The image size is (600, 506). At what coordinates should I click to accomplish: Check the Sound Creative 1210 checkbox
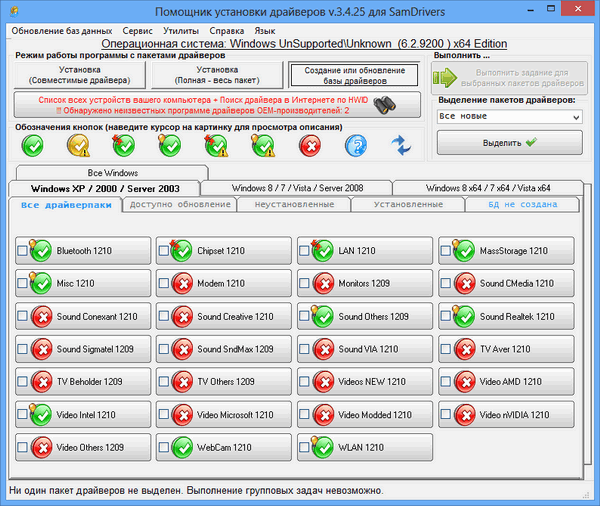tap(164, 316)
